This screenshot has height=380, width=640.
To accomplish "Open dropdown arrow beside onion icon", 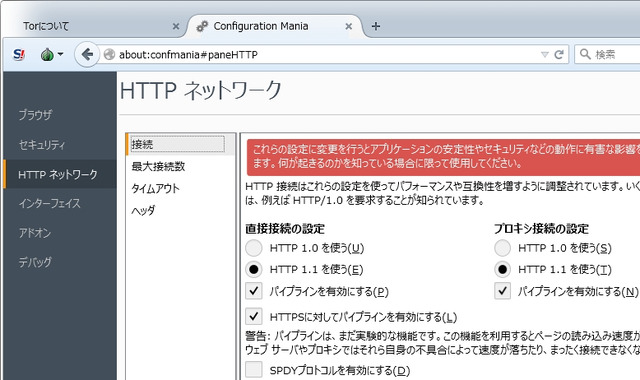I will [60, 54].
